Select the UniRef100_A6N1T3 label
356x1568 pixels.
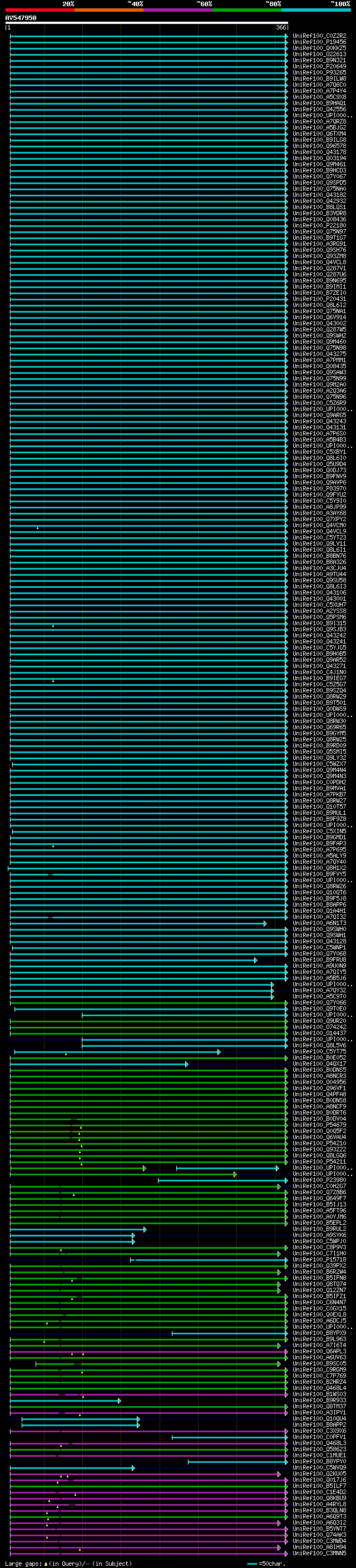point(319,923)
